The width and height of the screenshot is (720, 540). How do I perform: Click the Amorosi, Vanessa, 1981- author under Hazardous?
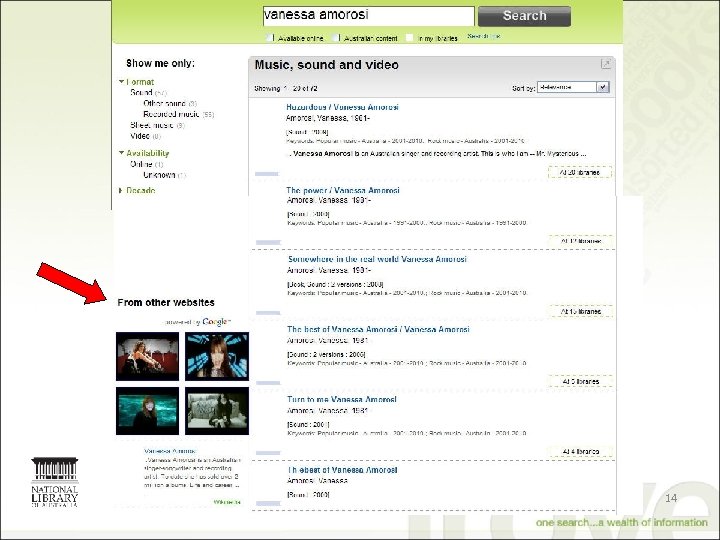[x=328, y=118]
